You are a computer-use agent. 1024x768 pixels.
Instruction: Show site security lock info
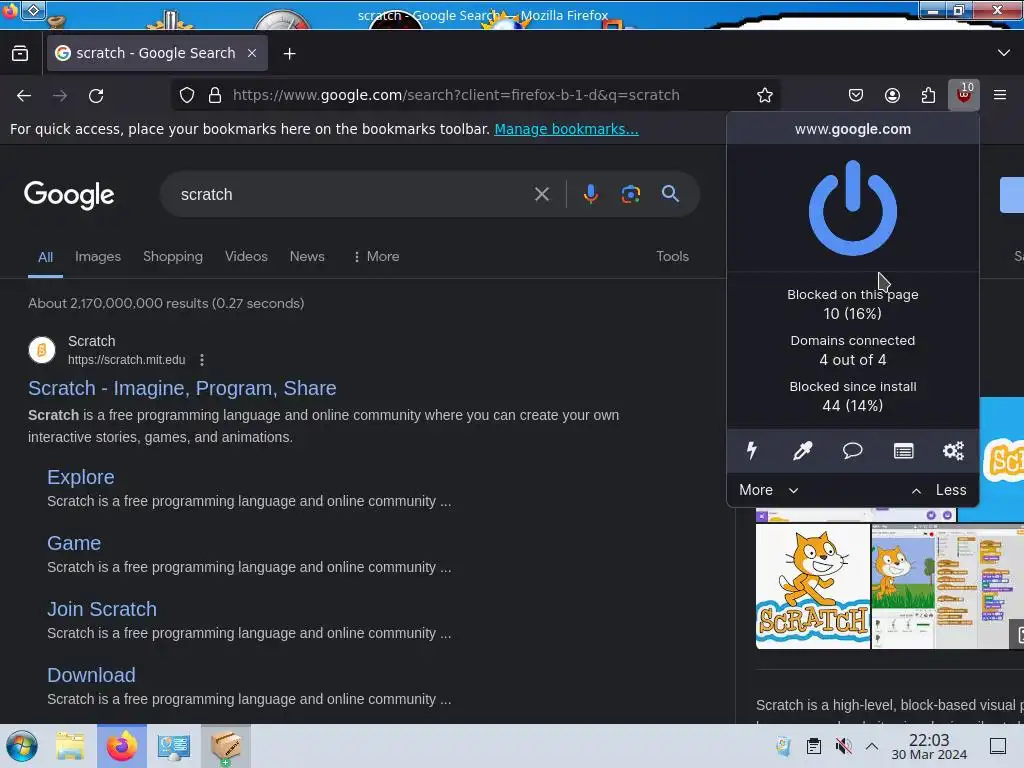point(215,95)
